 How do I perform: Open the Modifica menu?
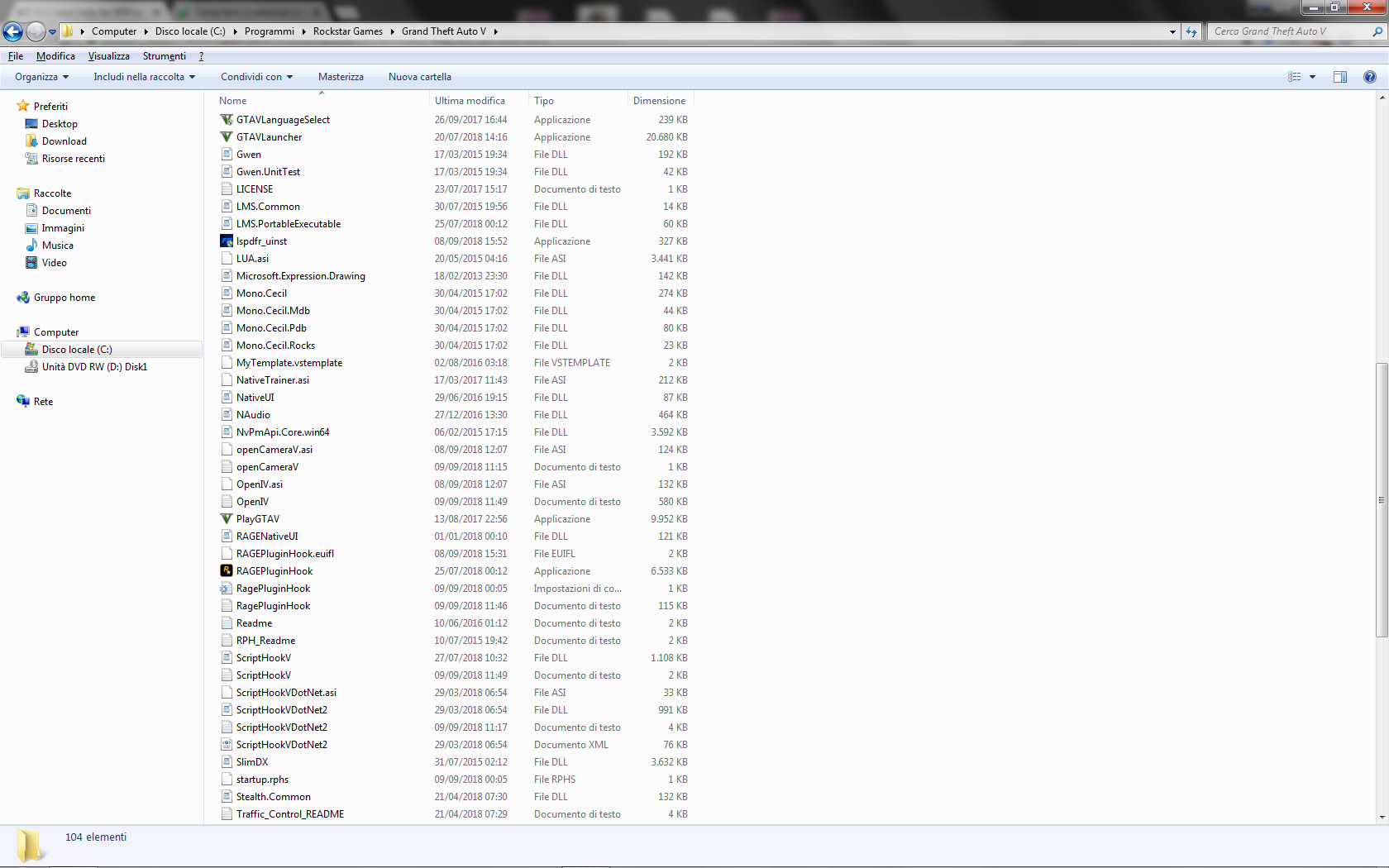(x=55, y=56)
